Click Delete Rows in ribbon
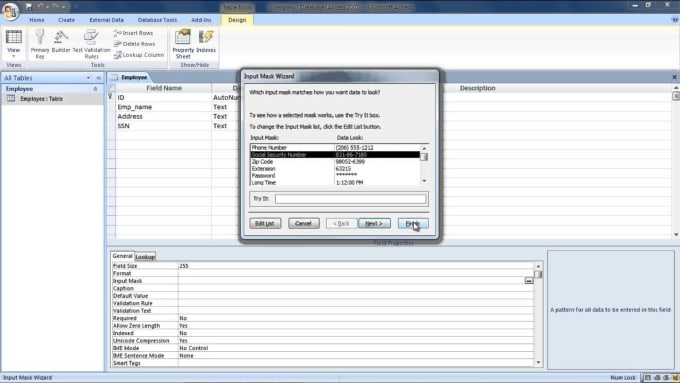680x383 pixels. point(134,44)
